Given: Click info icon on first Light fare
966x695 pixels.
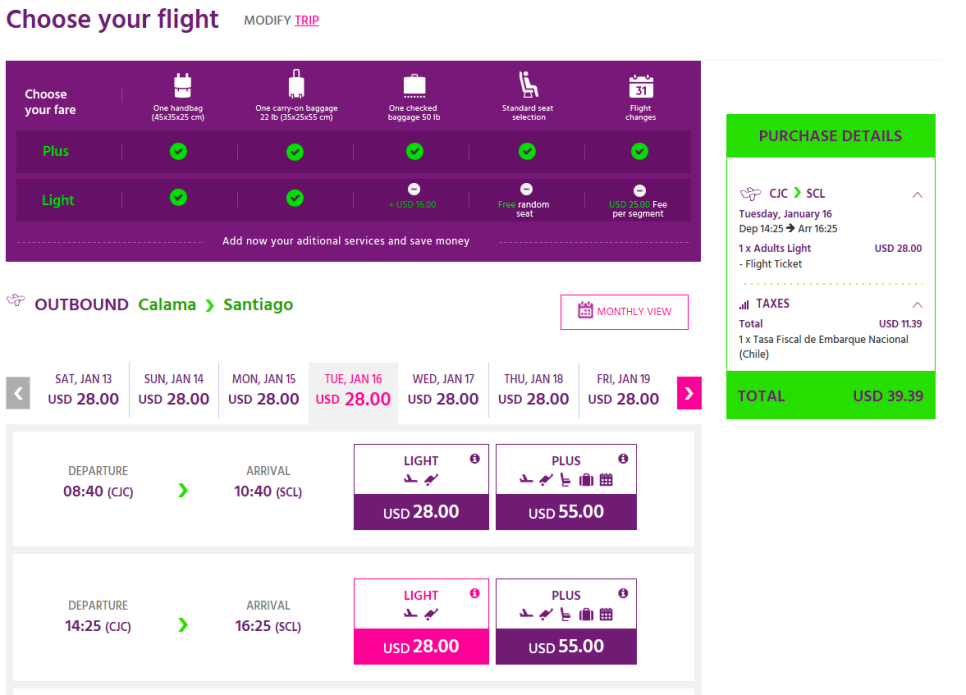Looking at the screenshot, I should (475, 459).
